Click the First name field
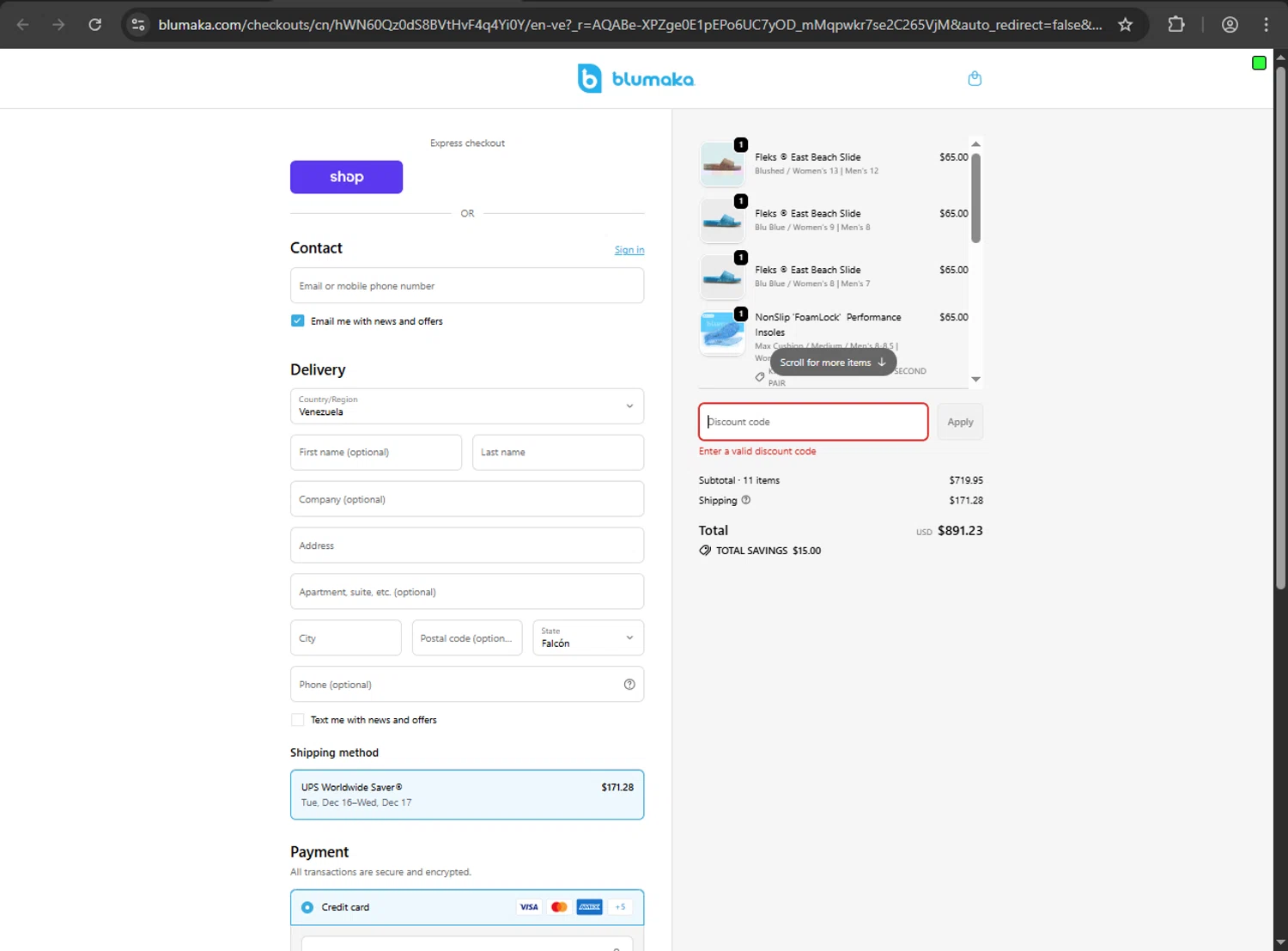Screen dimensions: 1288x951 point(376,452)
